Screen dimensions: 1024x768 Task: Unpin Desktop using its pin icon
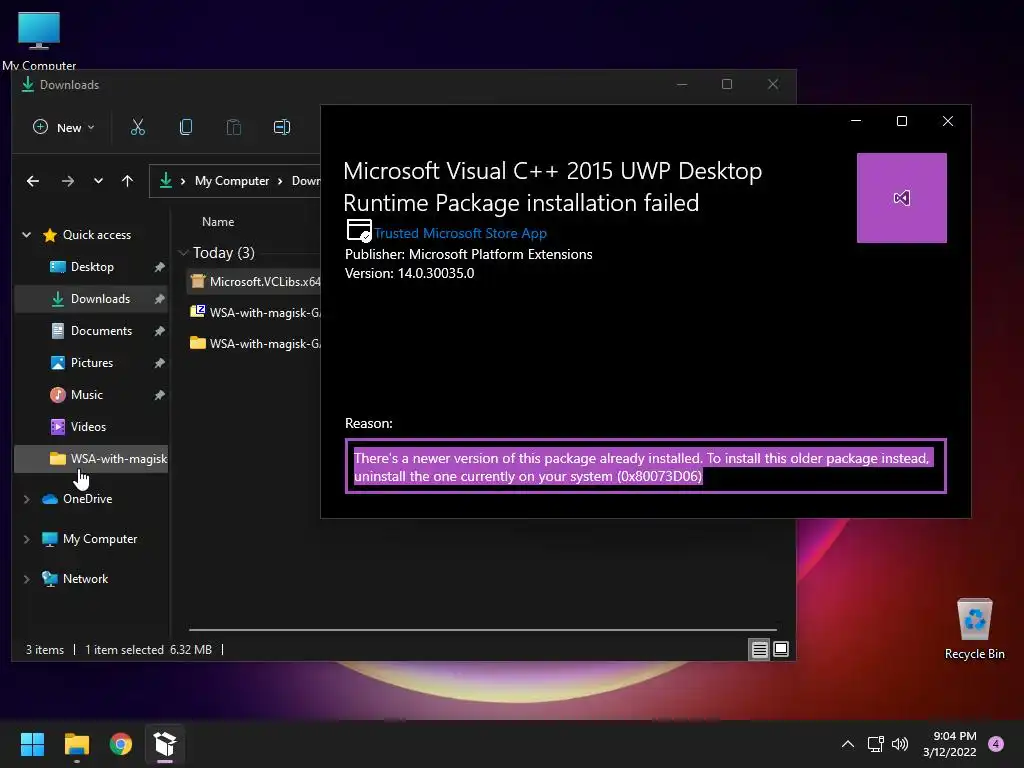click(159, 267)
